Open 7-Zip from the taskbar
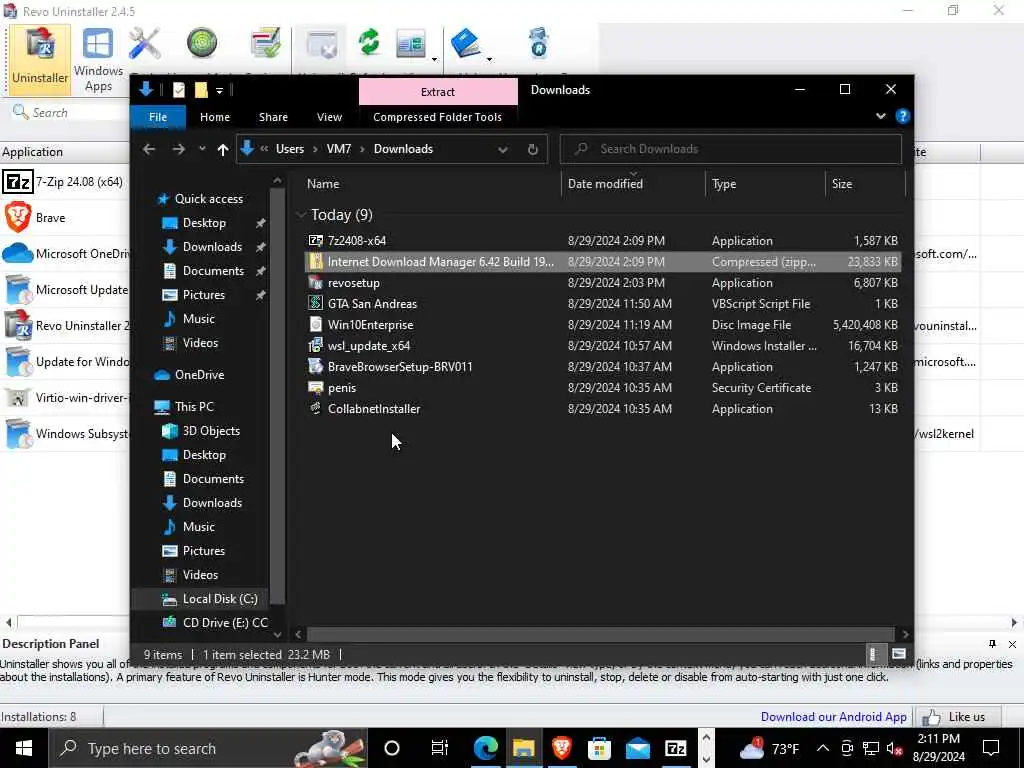 [675, 748]
